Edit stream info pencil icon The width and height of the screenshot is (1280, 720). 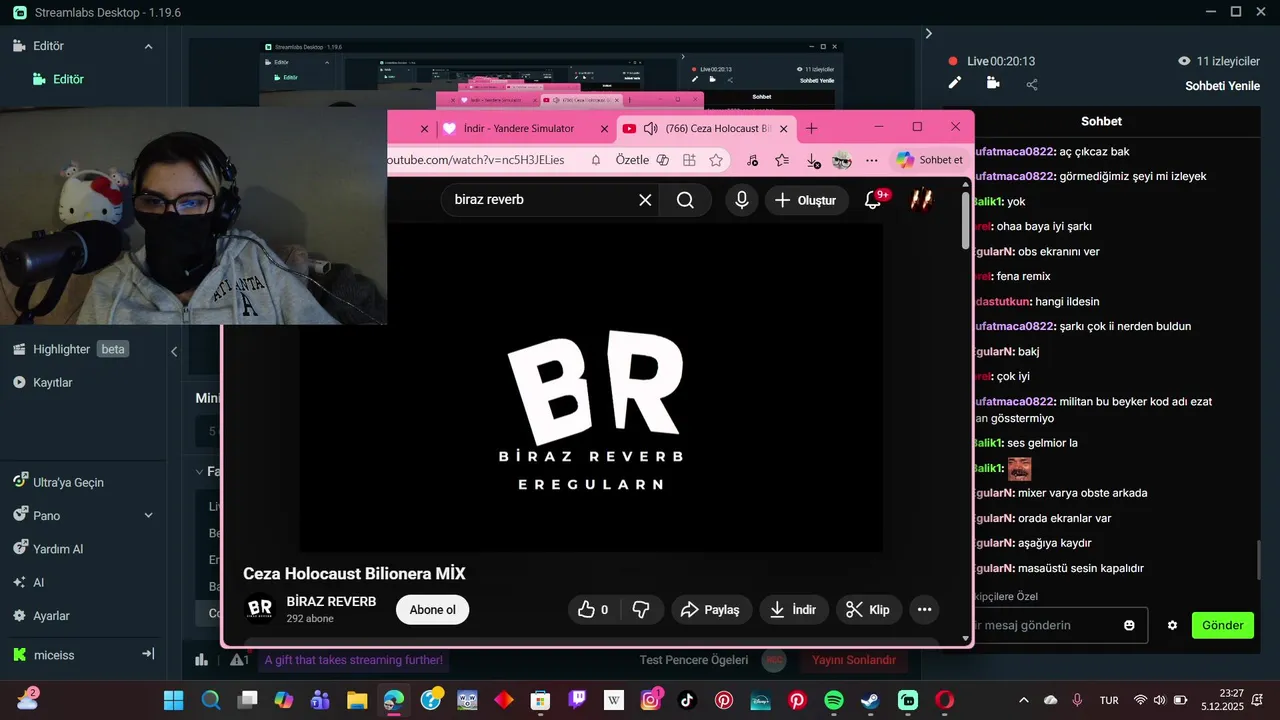(x=955, y=83)
